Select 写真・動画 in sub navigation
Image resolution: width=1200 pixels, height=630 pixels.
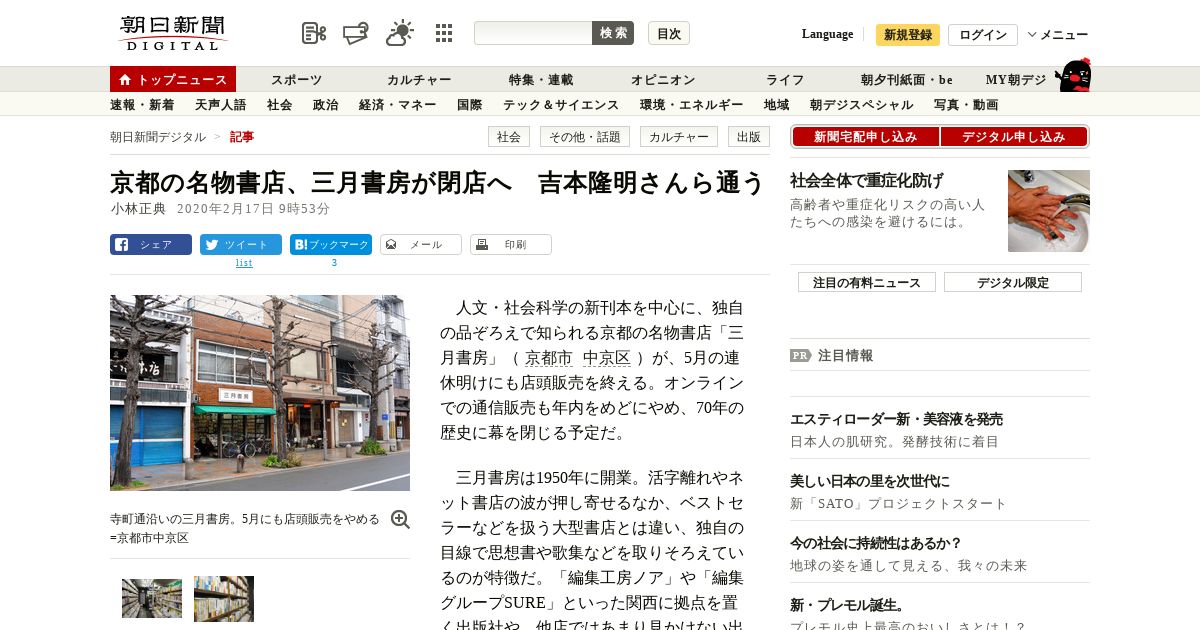965,105
